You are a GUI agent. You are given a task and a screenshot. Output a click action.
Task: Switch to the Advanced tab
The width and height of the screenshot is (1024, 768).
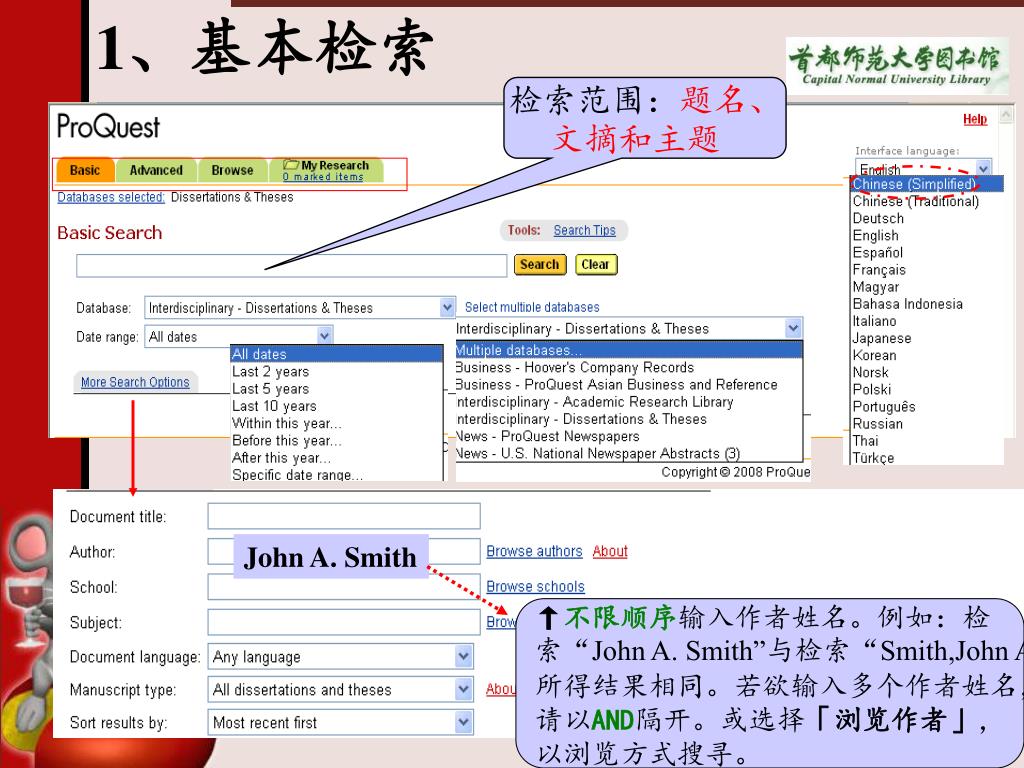156,170
